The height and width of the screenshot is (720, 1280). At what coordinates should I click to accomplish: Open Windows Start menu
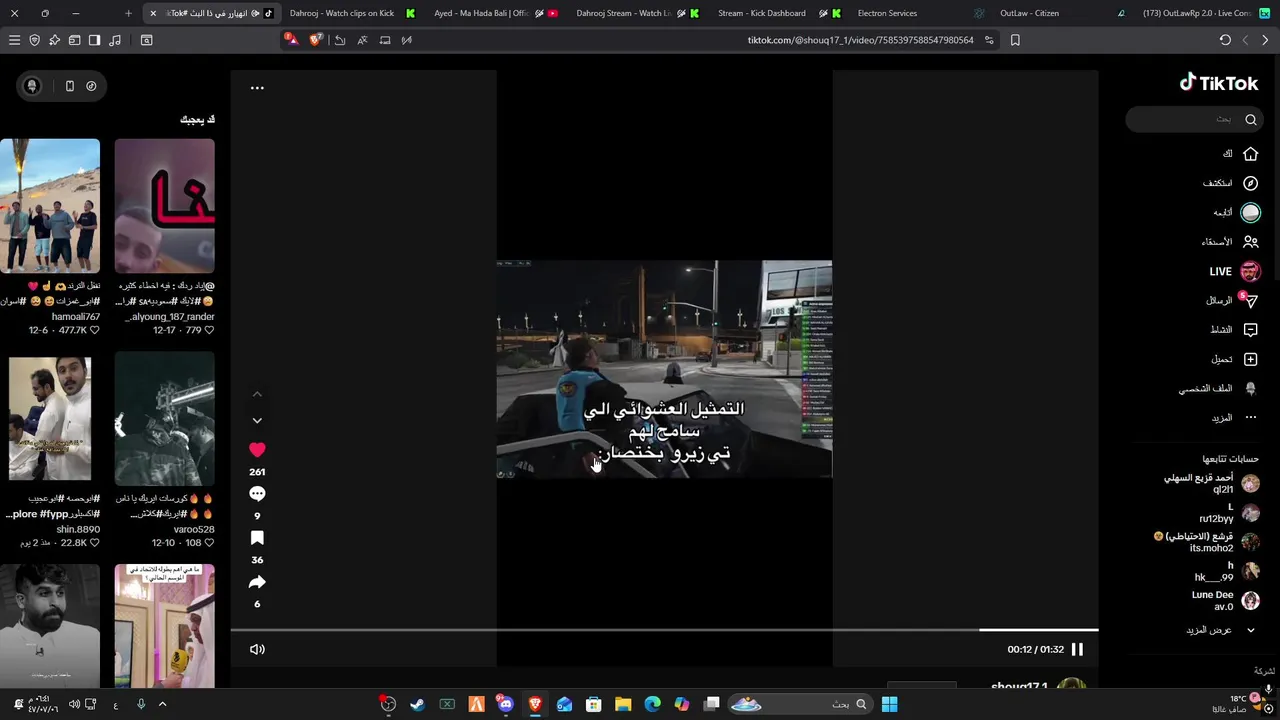(x=889, y=704)
